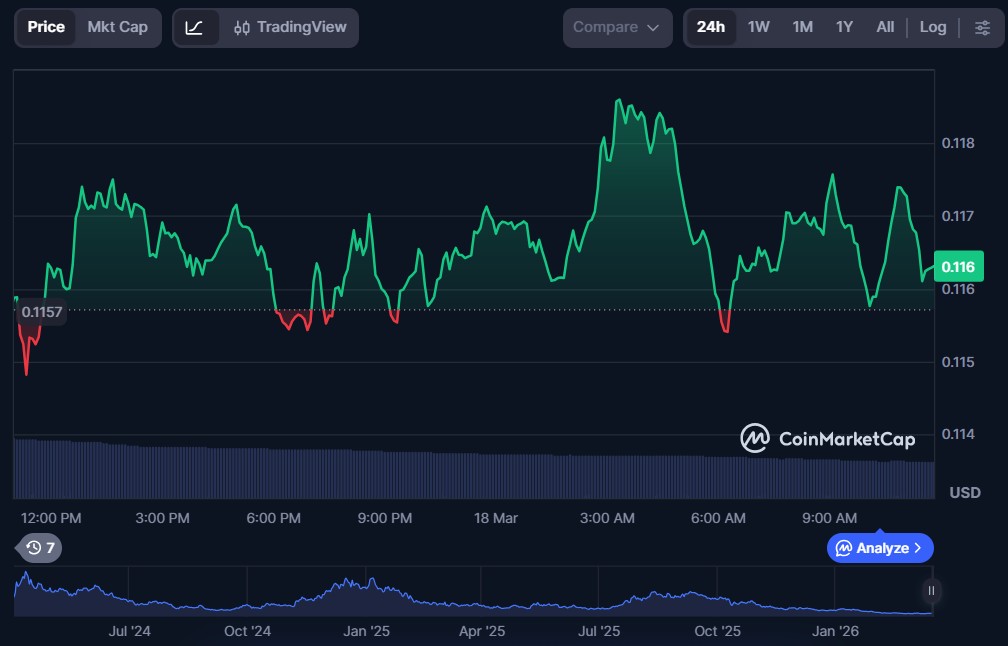Open the Compare dropdown
The width and height of the screenshot is (1008, 646).
tap(617, 28)
